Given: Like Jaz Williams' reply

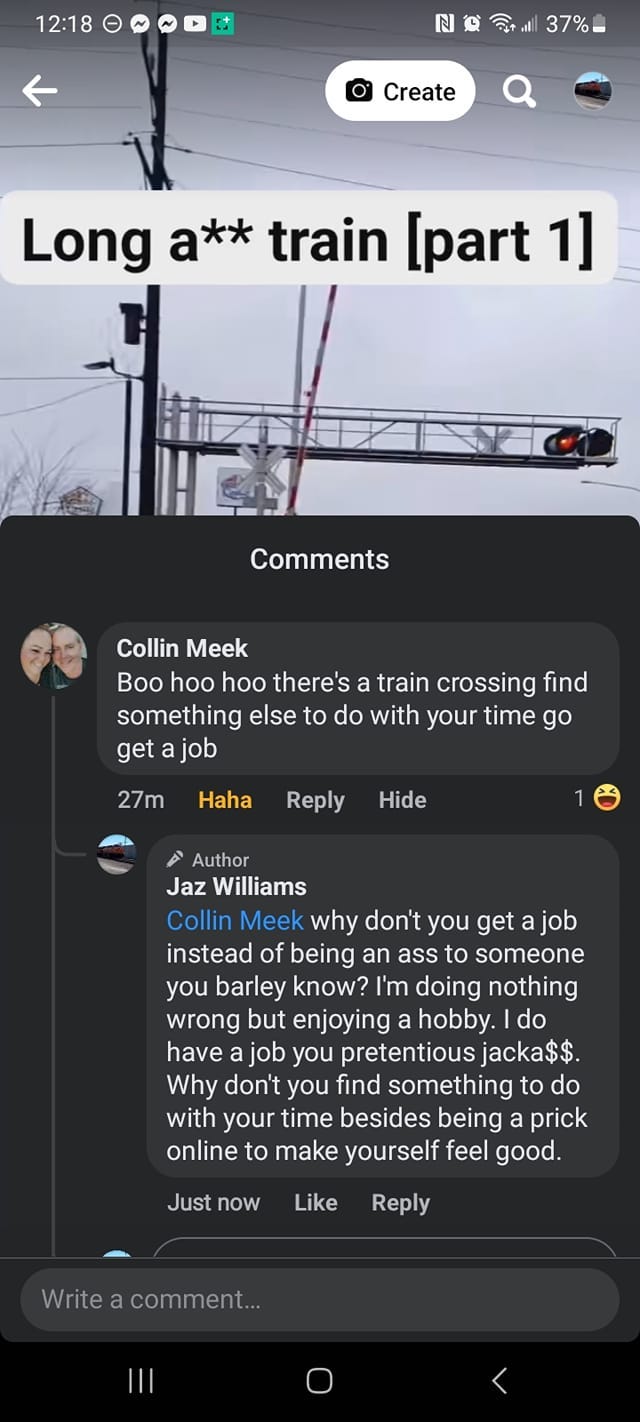Looking at the screenshot, I should (315, 1202).
